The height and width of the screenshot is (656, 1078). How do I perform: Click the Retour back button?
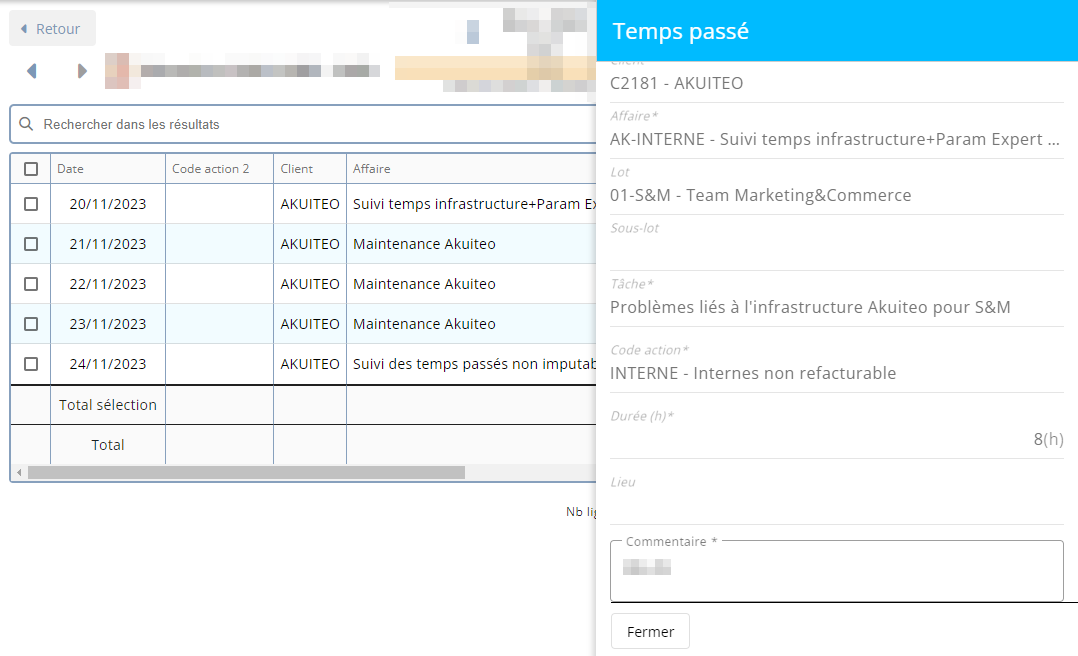point(52,29)
